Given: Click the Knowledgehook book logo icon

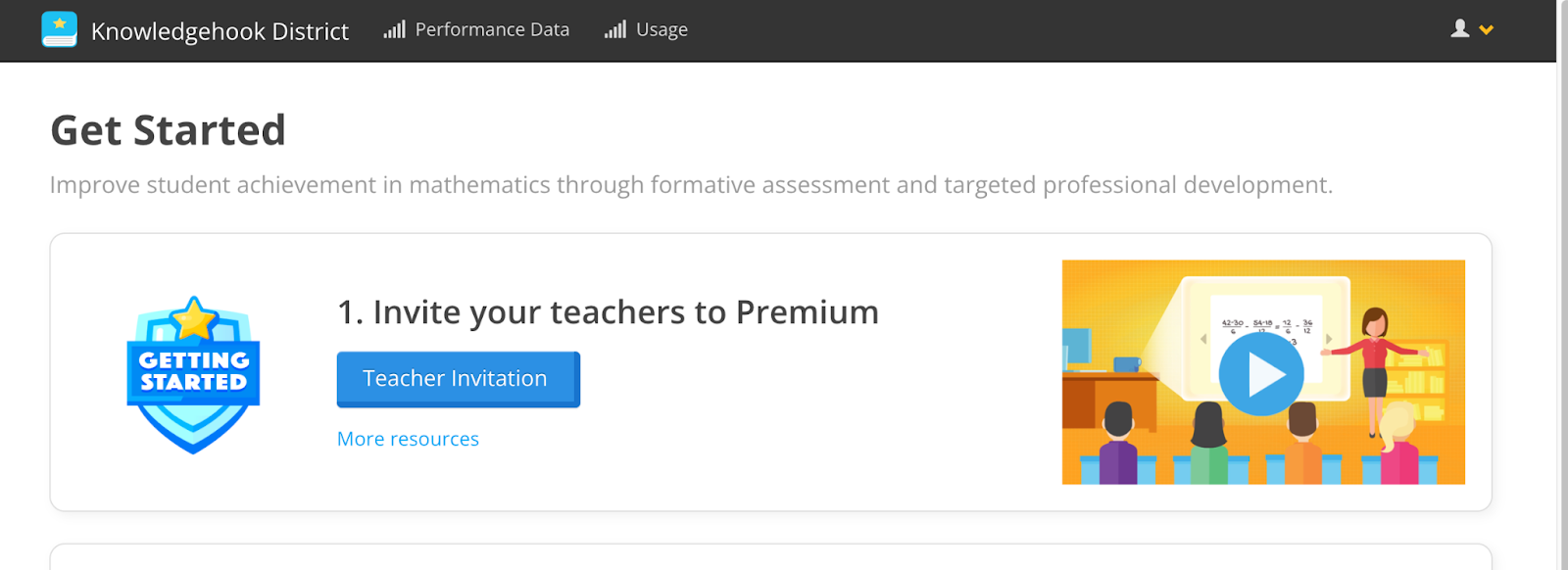Looking at the screenshot, I should (x=59, y=30).
